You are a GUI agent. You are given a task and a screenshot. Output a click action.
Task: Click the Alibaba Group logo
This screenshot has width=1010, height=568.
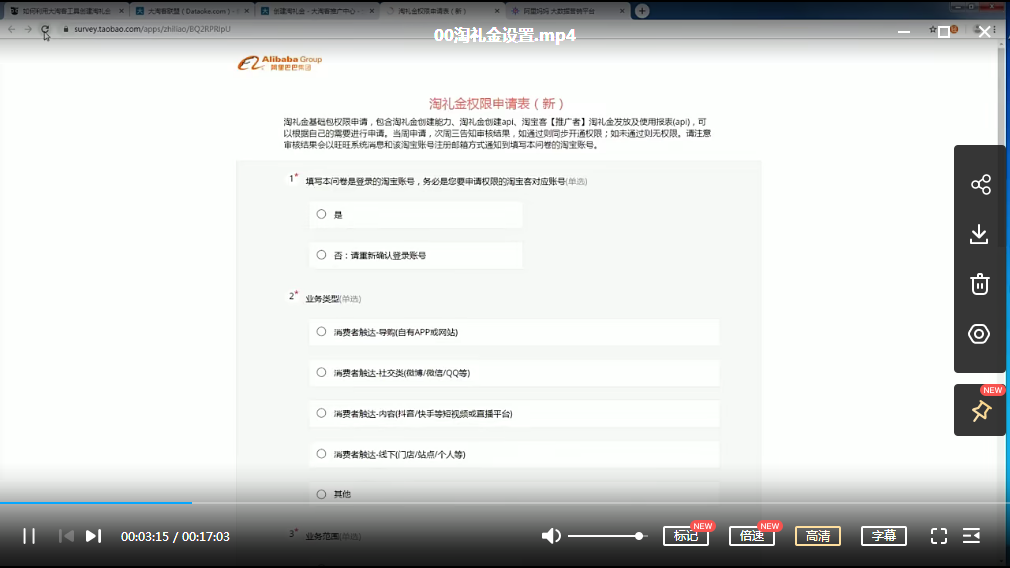[x=280, y=62]
